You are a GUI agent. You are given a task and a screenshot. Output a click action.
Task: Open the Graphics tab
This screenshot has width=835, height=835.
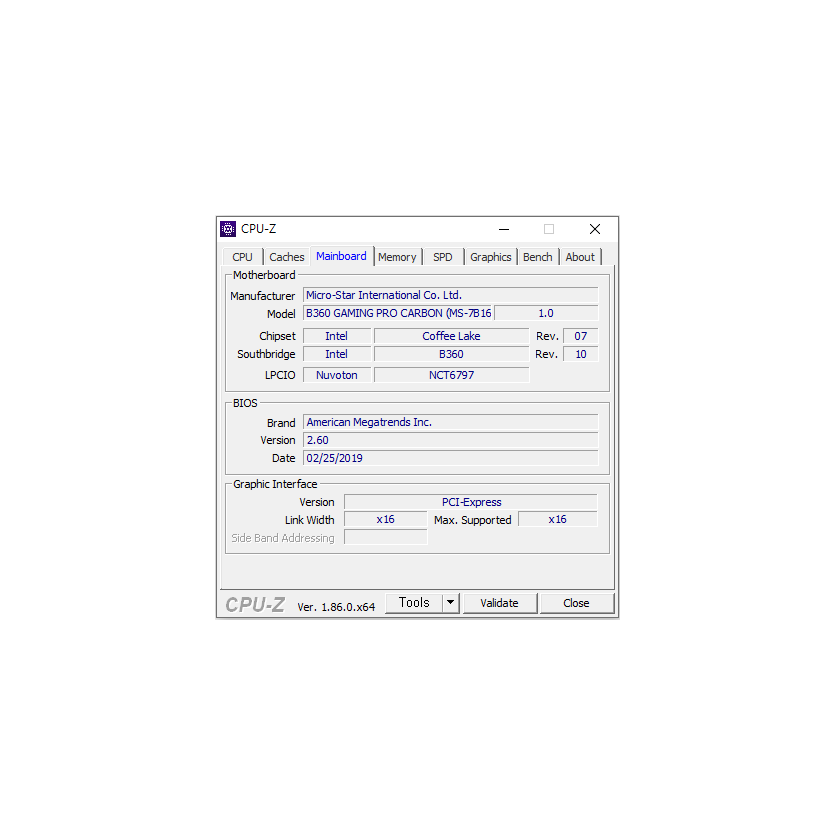490,257
